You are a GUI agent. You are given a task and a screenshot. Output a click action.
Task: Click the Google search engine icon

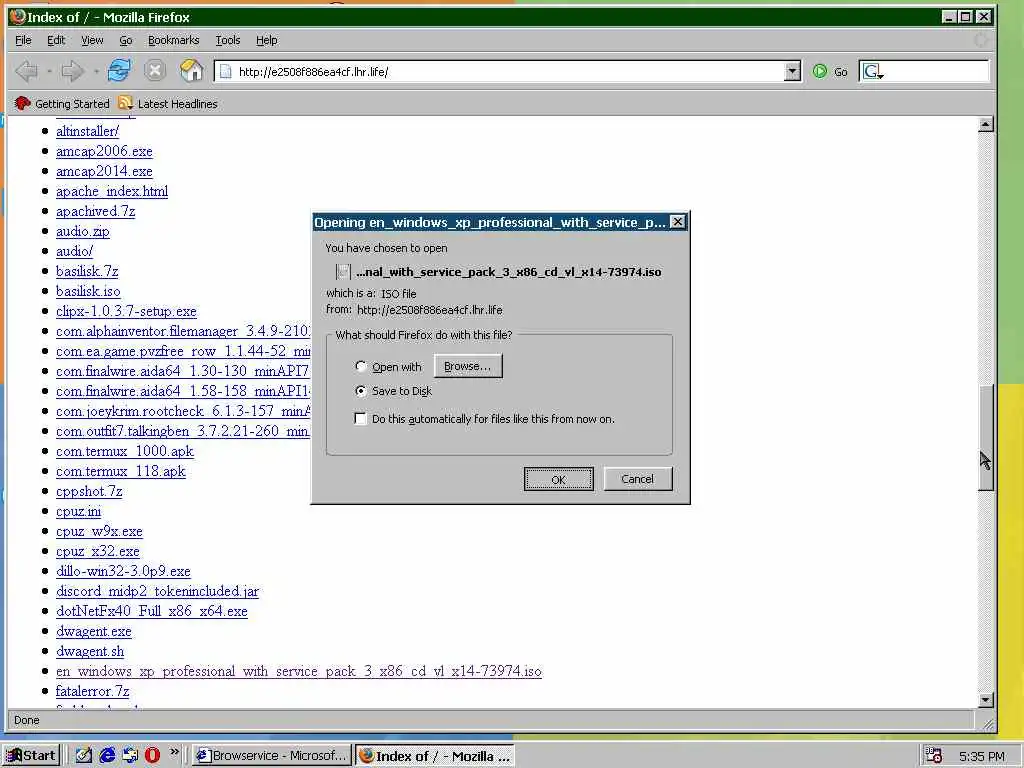pyautogui.click(x=872, y=71)
